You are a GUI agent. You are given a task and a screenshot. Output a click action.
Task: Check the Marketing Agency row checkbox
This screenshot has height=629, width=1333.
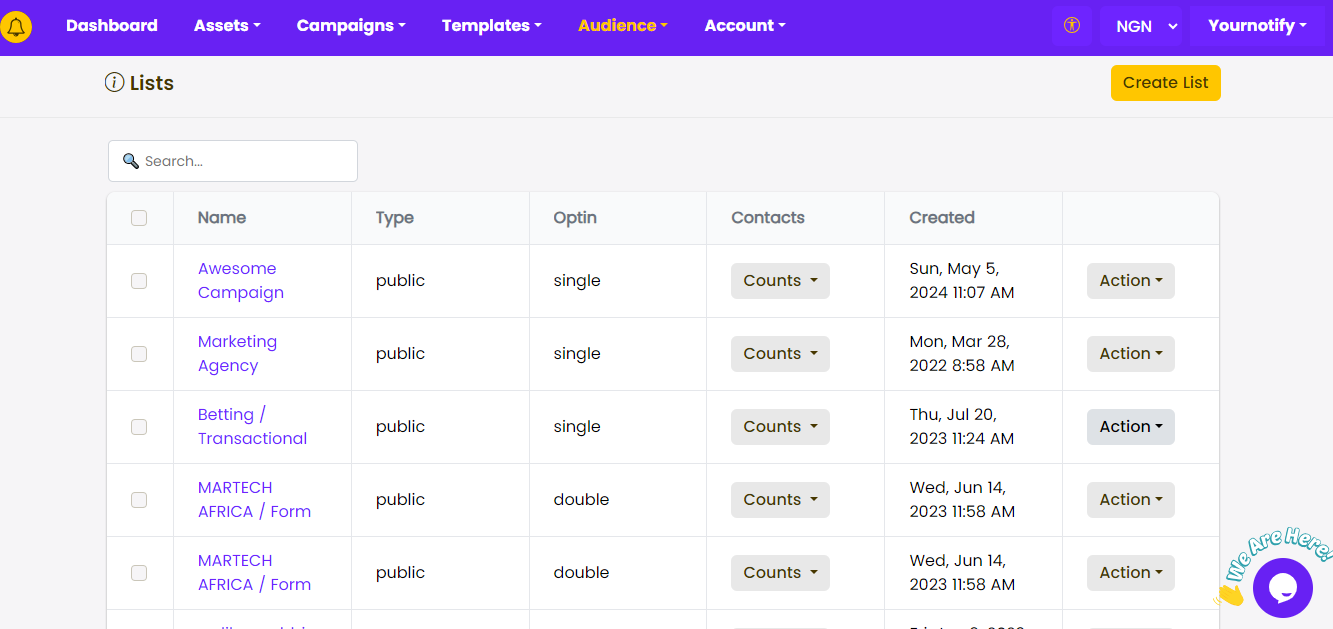(x=139, y=354)
